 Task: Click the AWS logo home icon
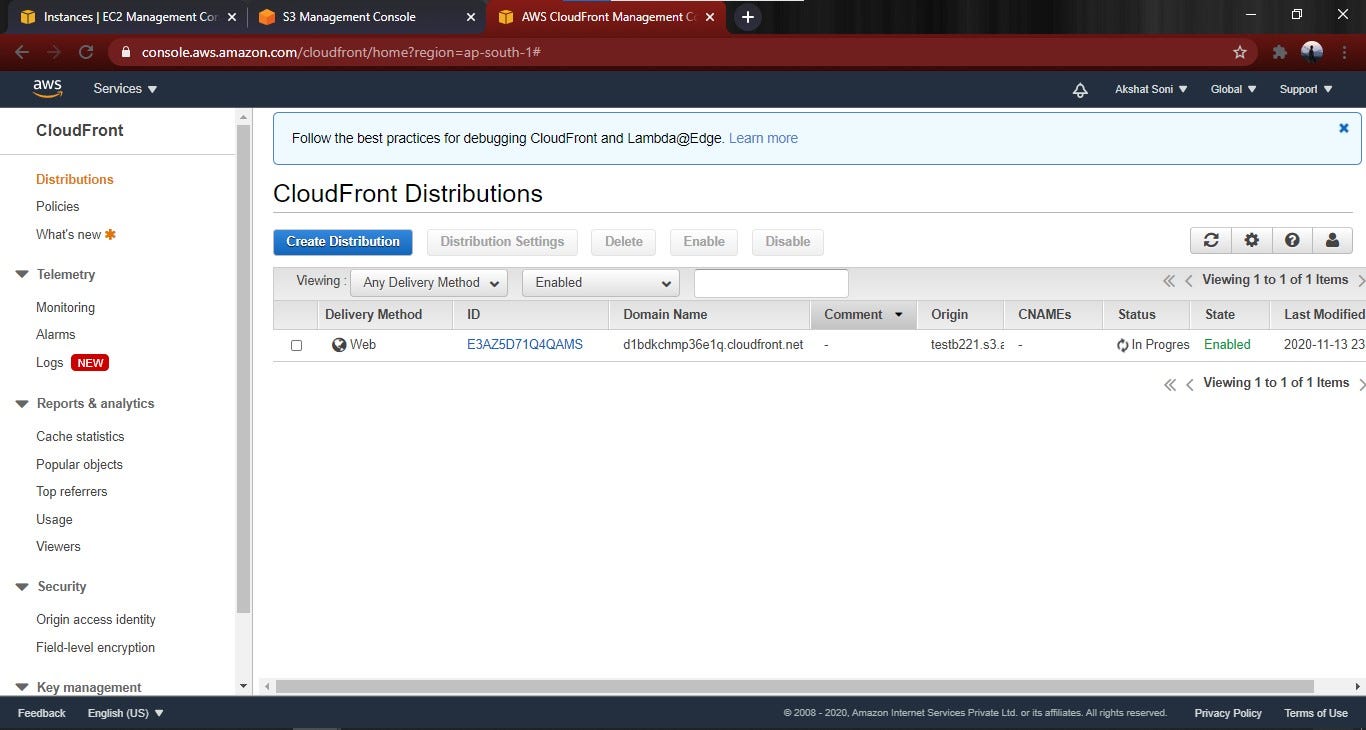(x=47, y=89)
